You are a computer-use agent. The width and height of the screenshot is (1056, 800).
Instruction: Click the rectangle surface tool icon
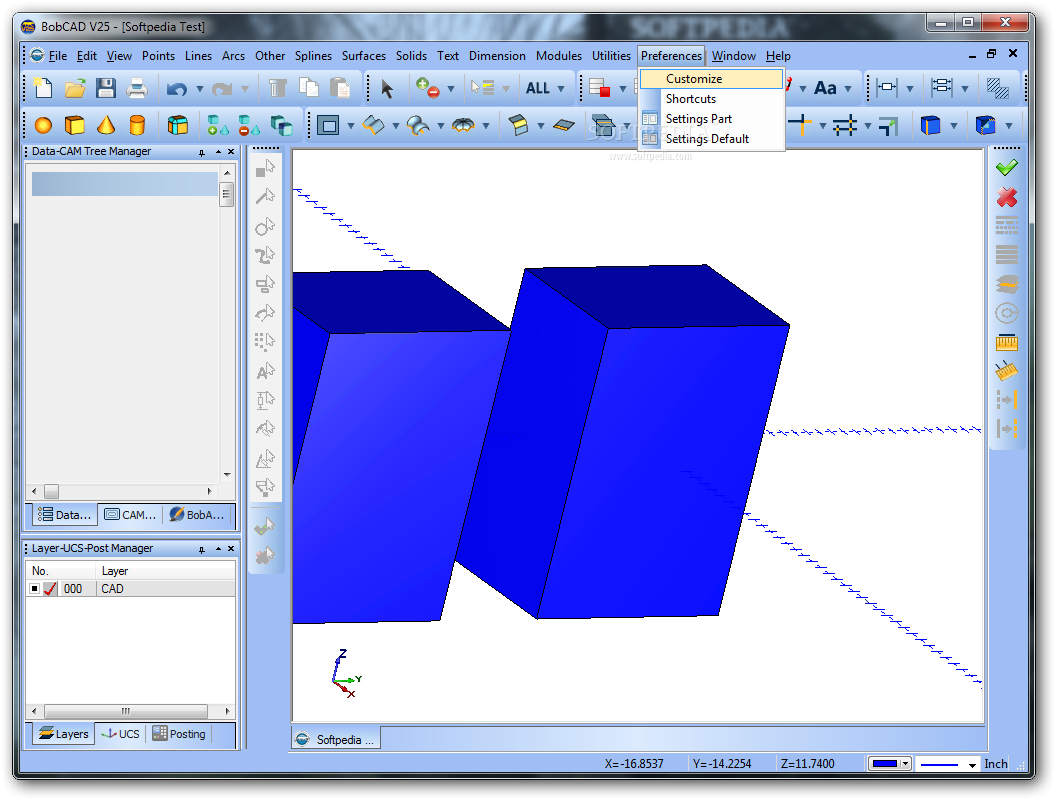point(328,125)
